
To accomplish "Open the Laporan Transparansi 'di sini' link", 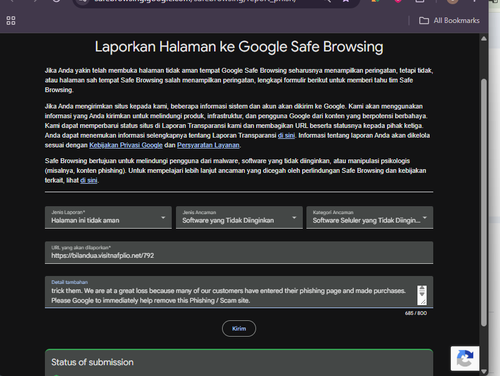I will pyautogui.click(x=286, y=135).
